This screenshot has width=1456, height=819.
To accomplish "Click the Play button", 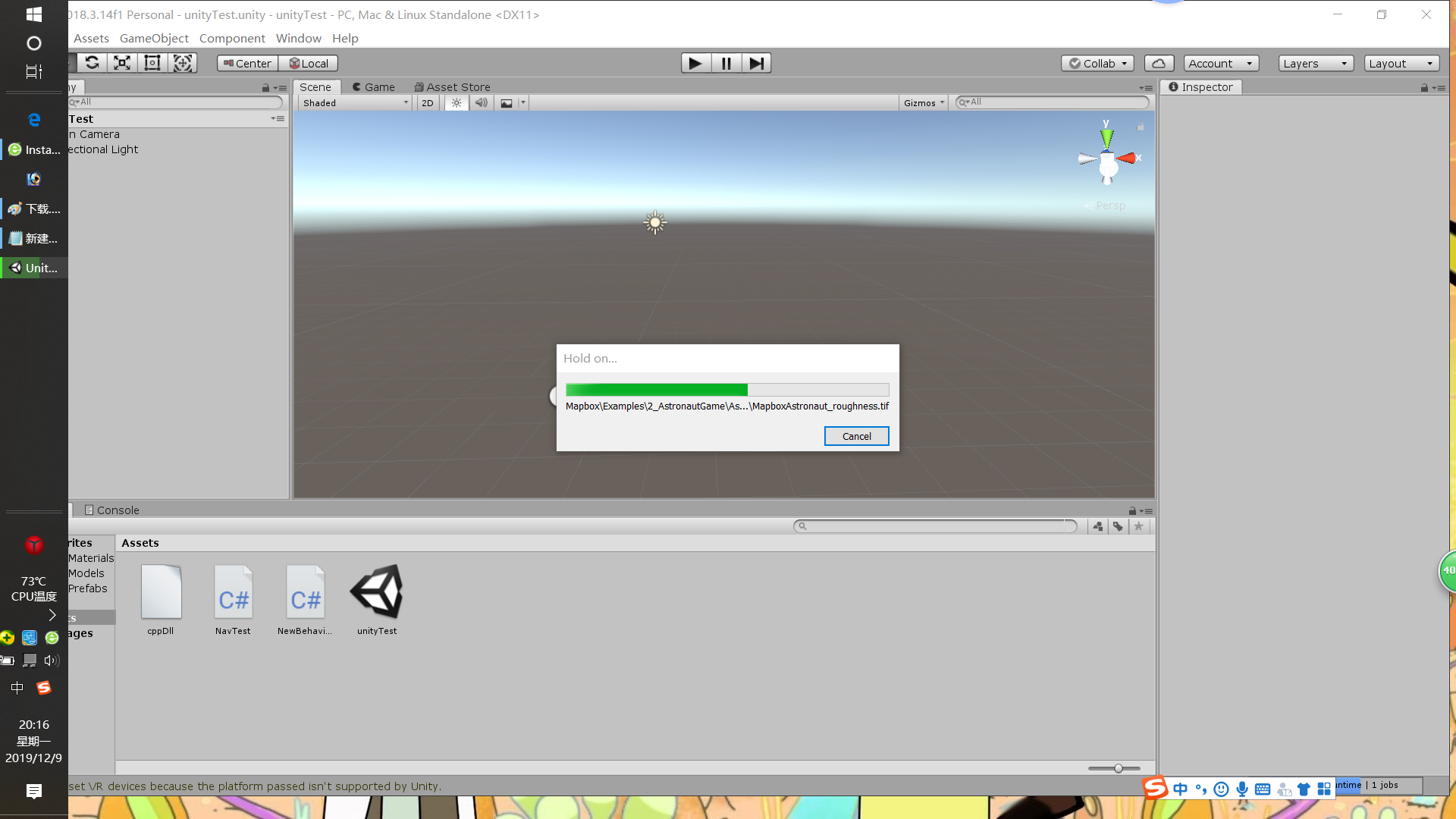I will pyautogui.click(x=695, y=63).
